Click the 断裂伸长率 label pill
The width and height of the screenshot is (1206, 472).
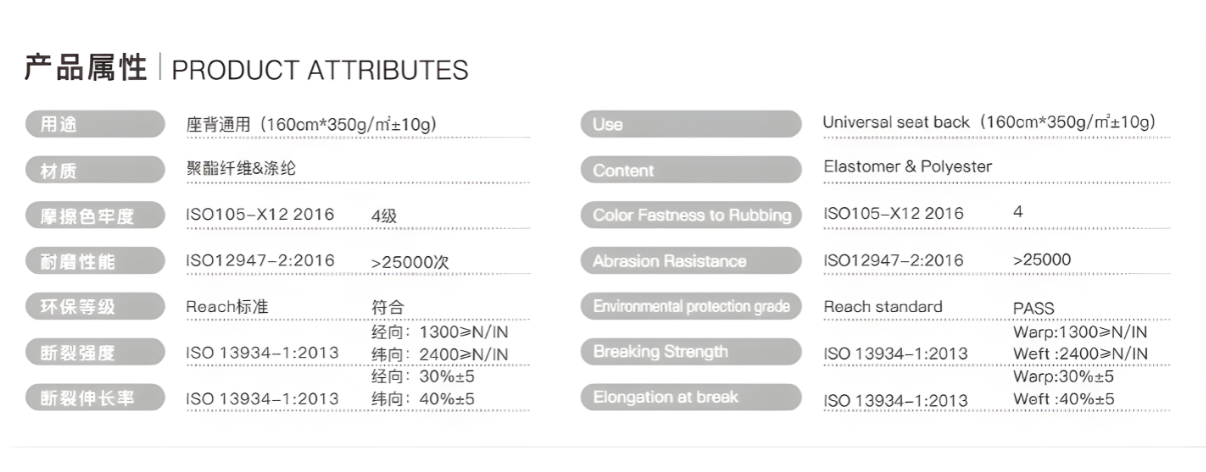[95, 398]
